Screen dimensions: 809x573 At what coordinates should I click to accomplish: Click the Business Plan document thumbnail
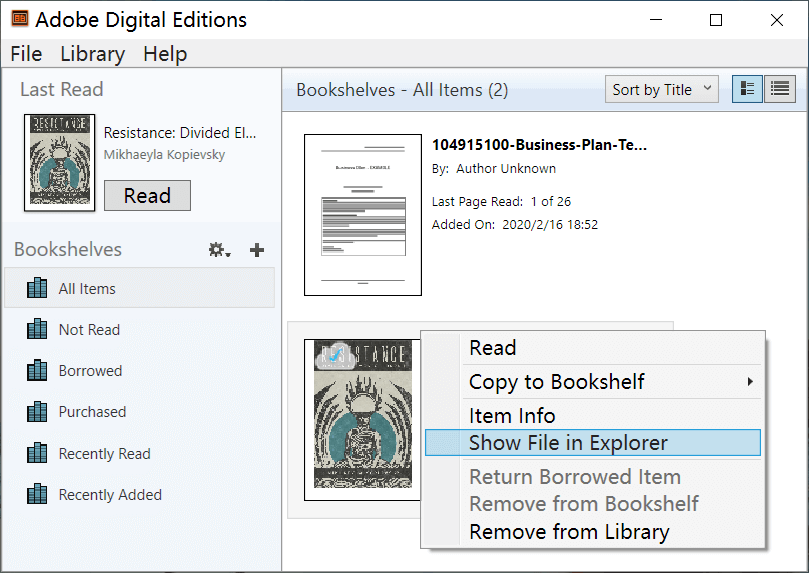point(363,215)
